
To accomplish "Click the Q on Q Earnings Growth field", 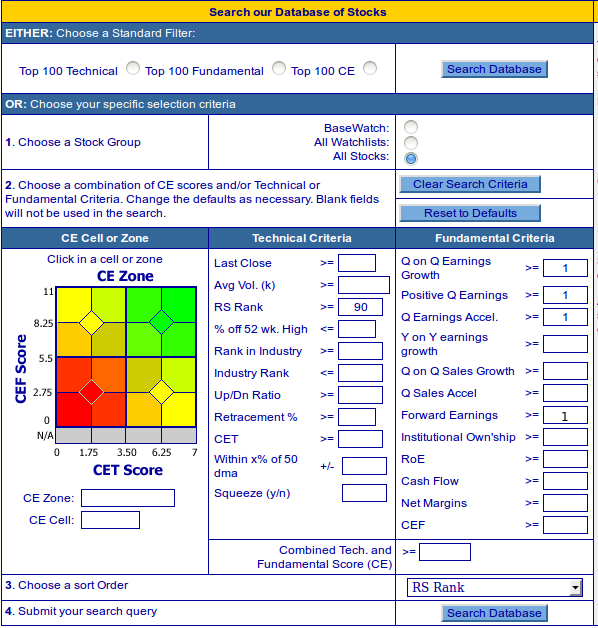I will (x=565, y=268).
